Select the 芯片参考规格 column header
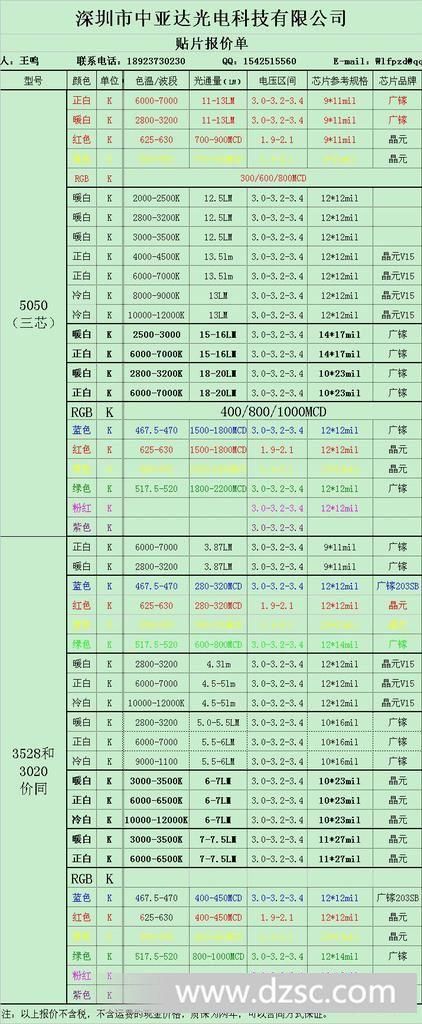Screen dimensions: 422x1024 pos(340,82)
